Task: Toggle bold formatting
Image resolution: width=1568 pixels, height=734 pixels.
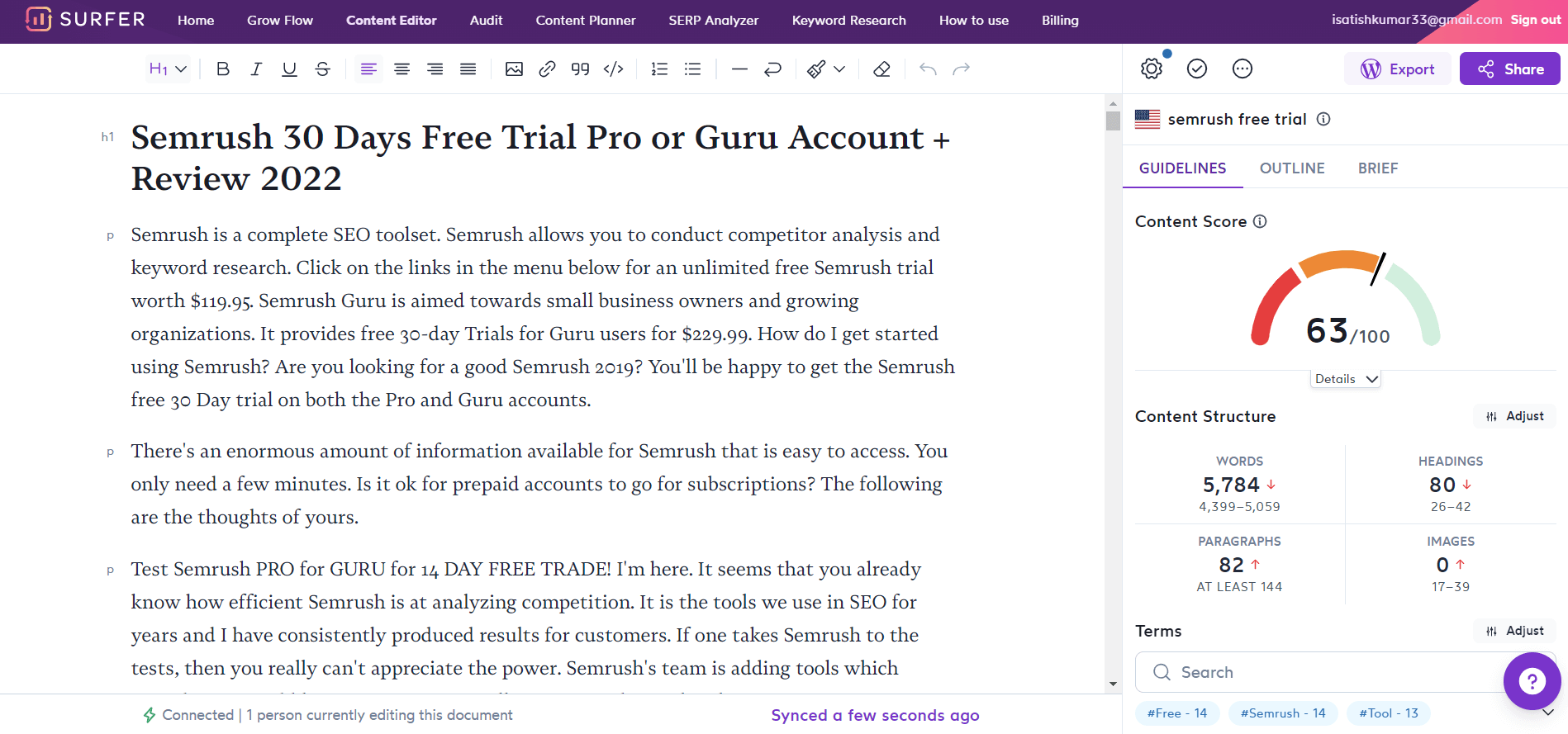Action: pyautogui.click(x=223, y=69)
